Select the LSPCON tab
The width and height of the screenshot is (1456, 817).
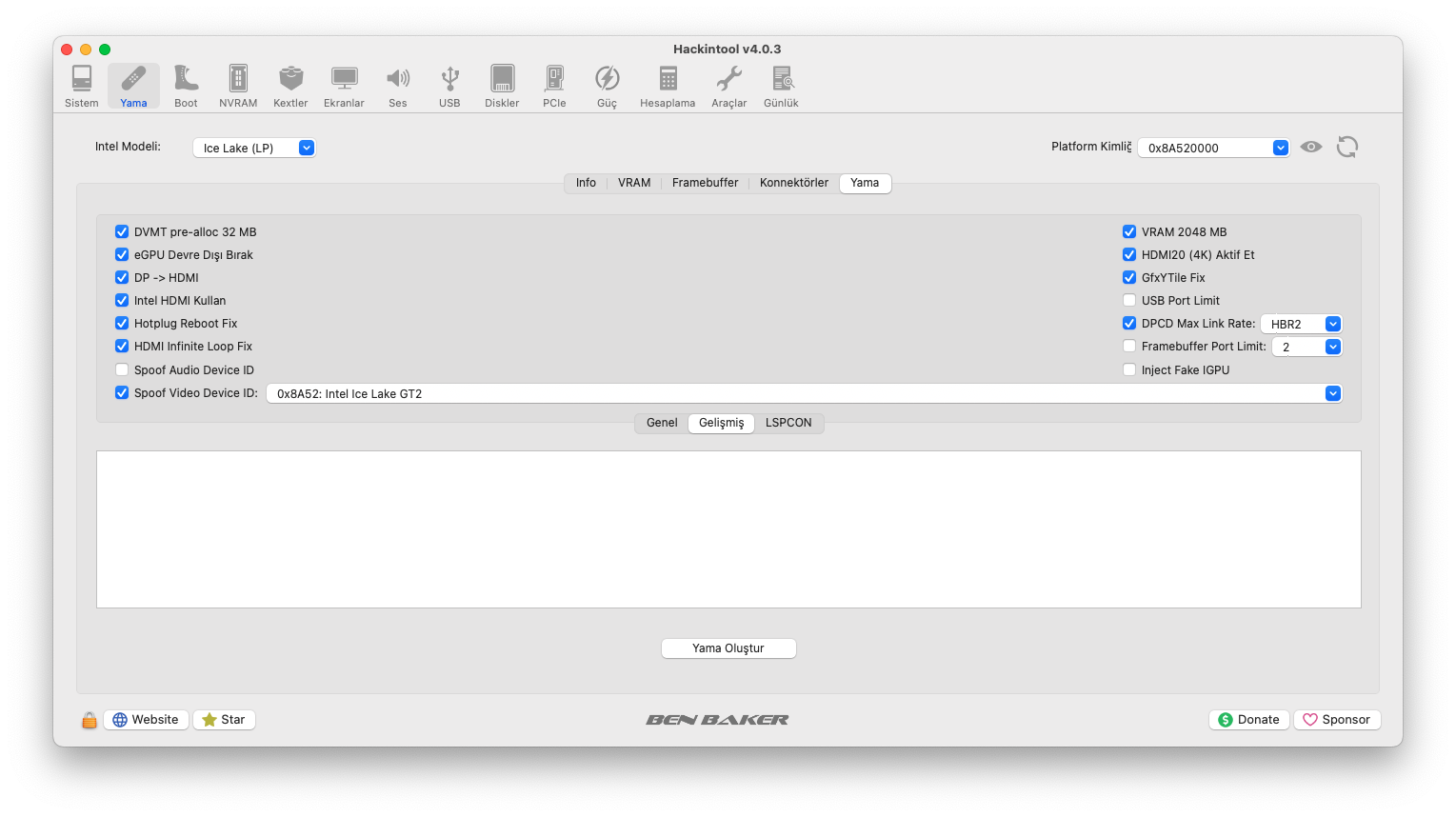(x=788, y=423)
